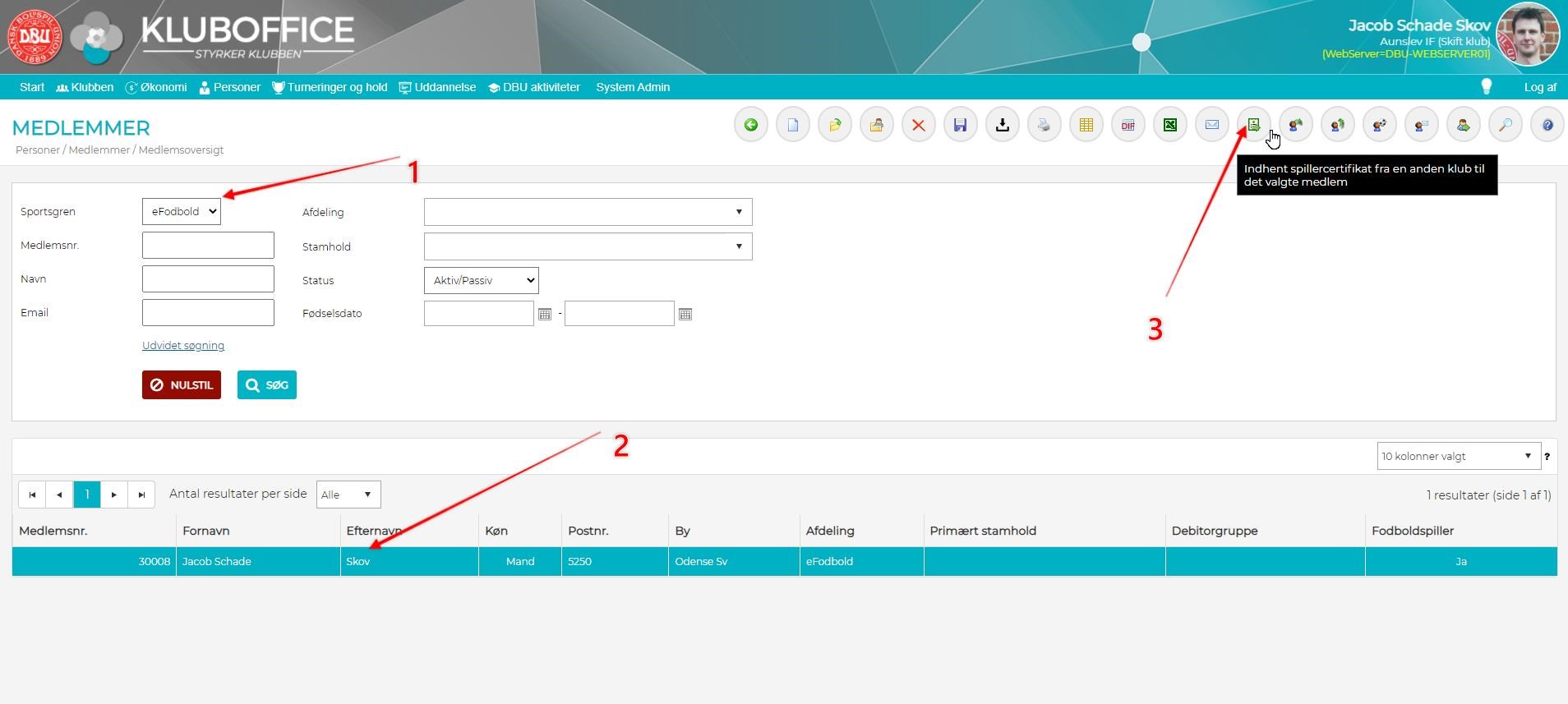Open the Status Aktiv/Passiv dropdown

481,280
